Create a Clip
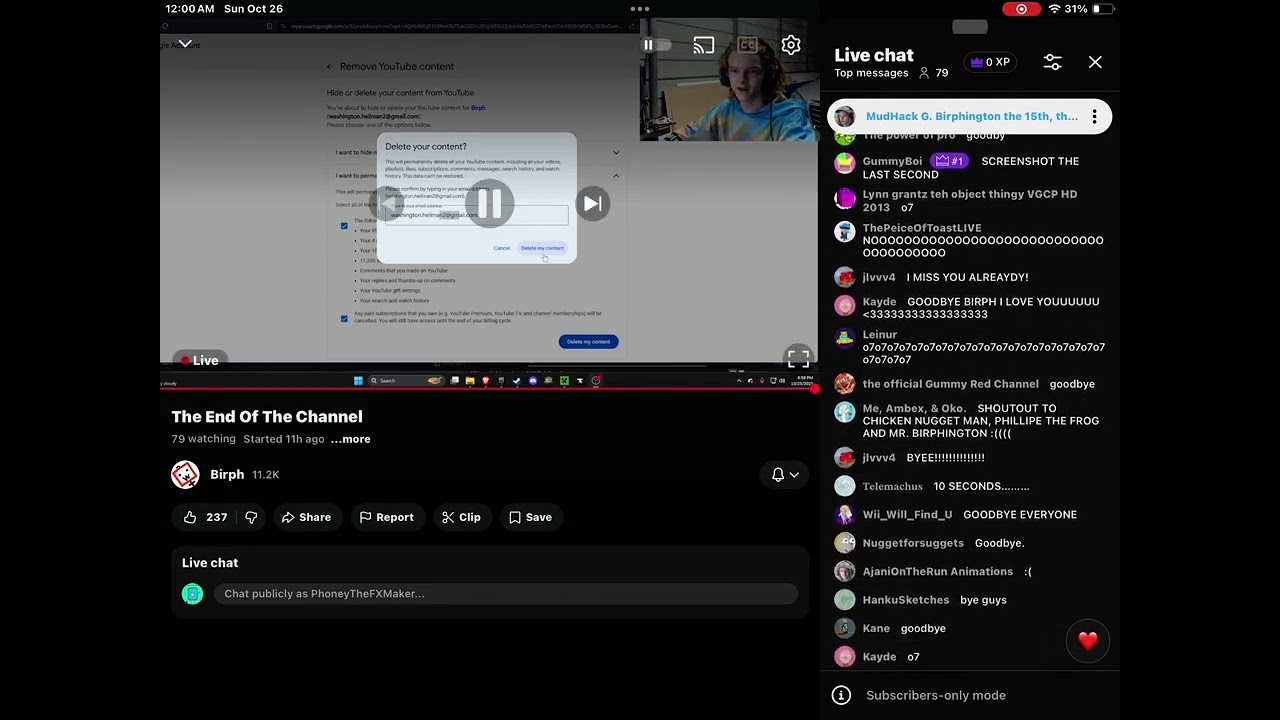The width and height of the screenshot is (1280, 720). (462, 517)
